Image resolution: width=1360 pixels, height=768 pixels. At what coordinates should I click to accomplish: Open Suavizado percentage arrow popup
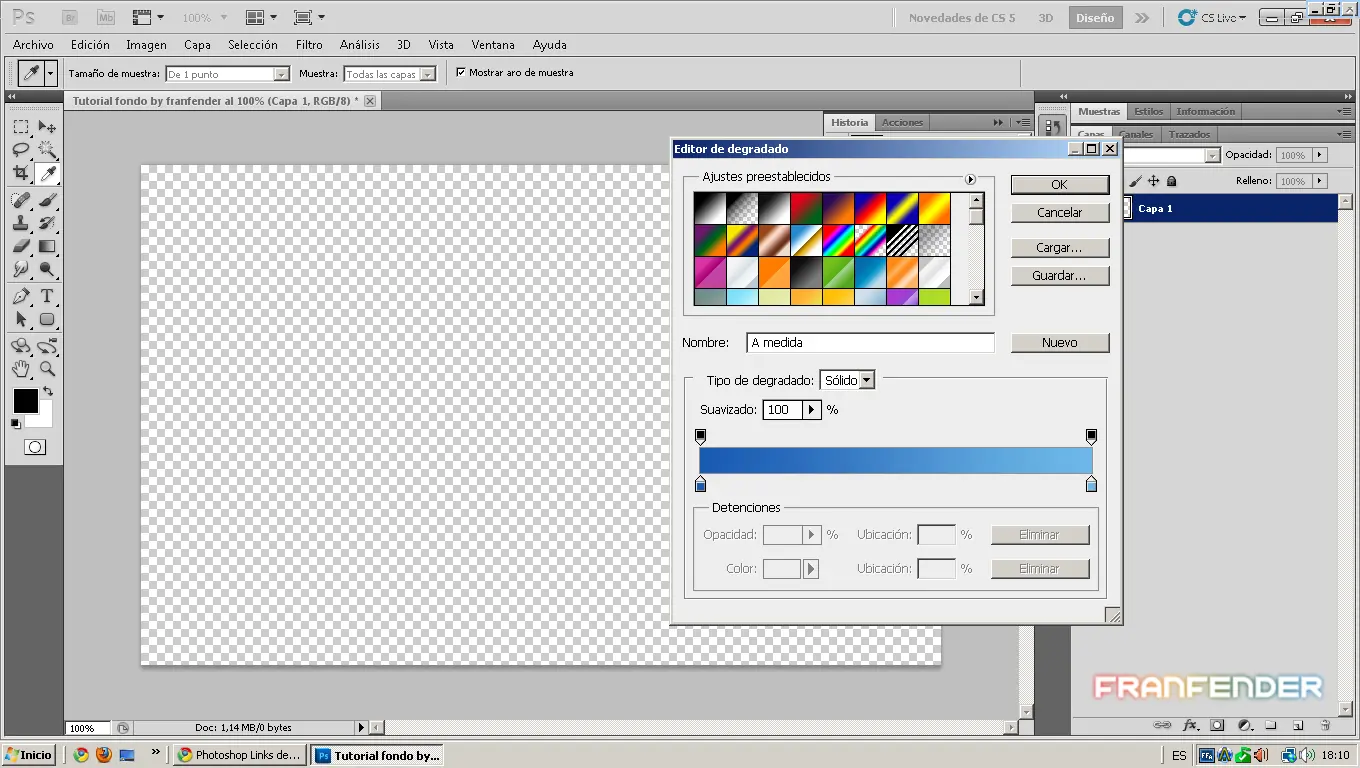pyautogui.click(x=812, y=410)
